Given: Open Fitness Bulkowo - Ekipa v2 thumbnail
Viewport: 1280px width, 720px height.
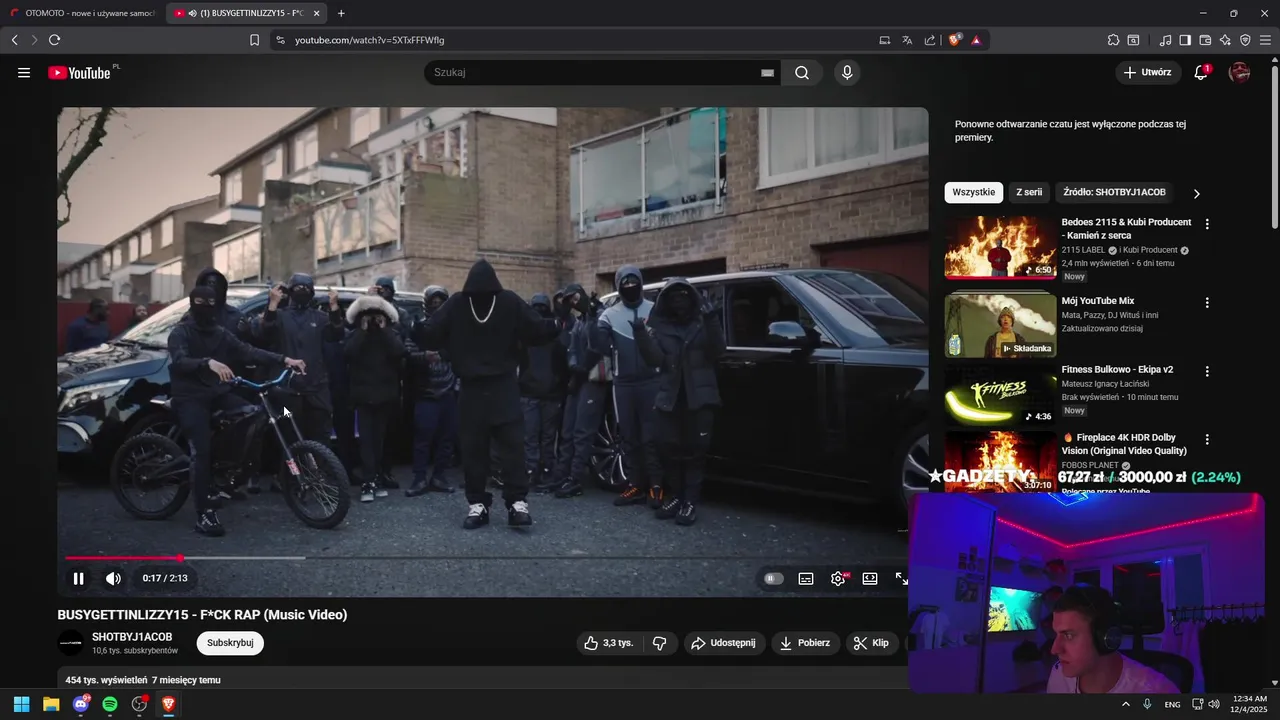Looking at the screenshot, I should click(1000, 394).
